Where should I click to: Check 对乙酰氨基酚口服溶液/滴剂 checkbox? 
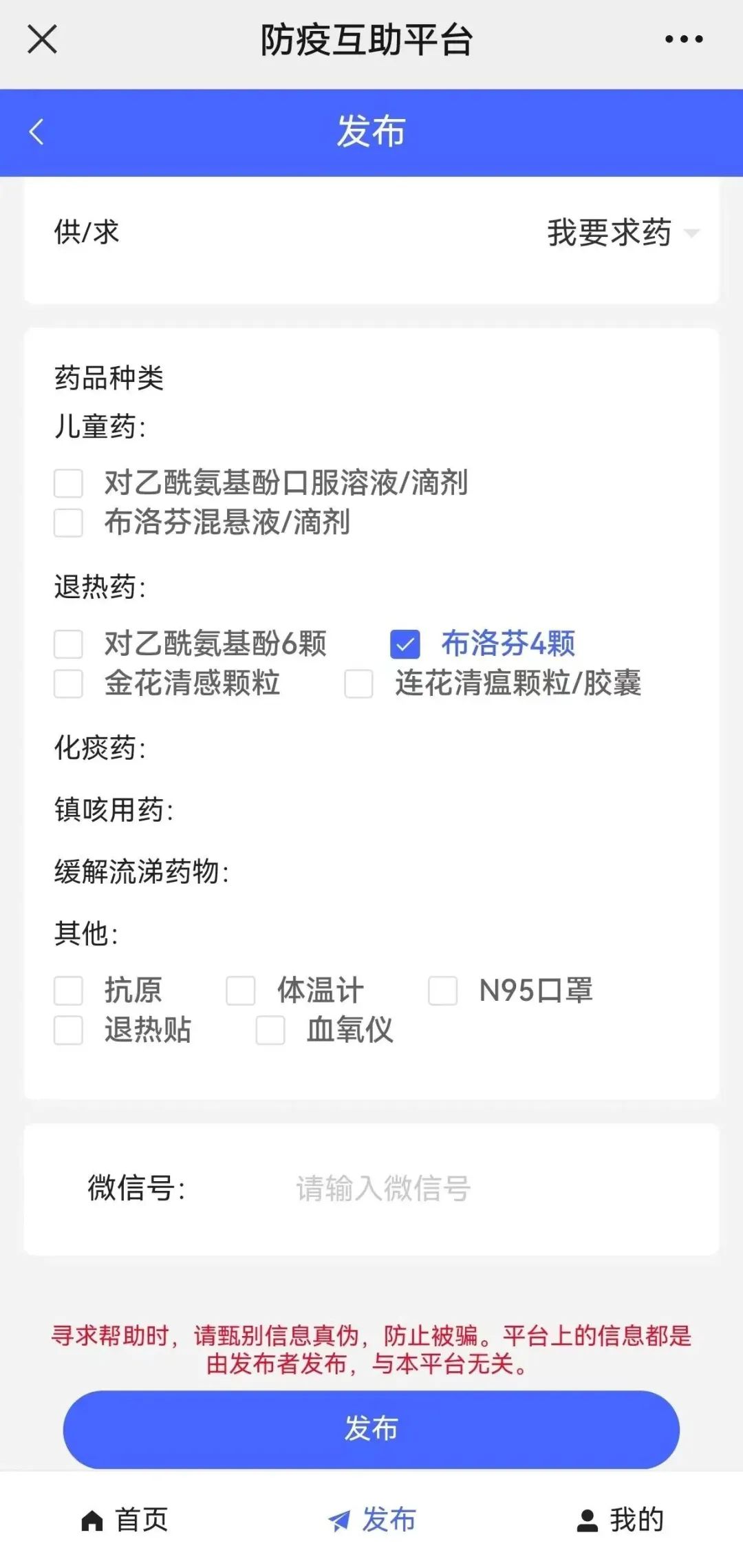click(69, 483)
